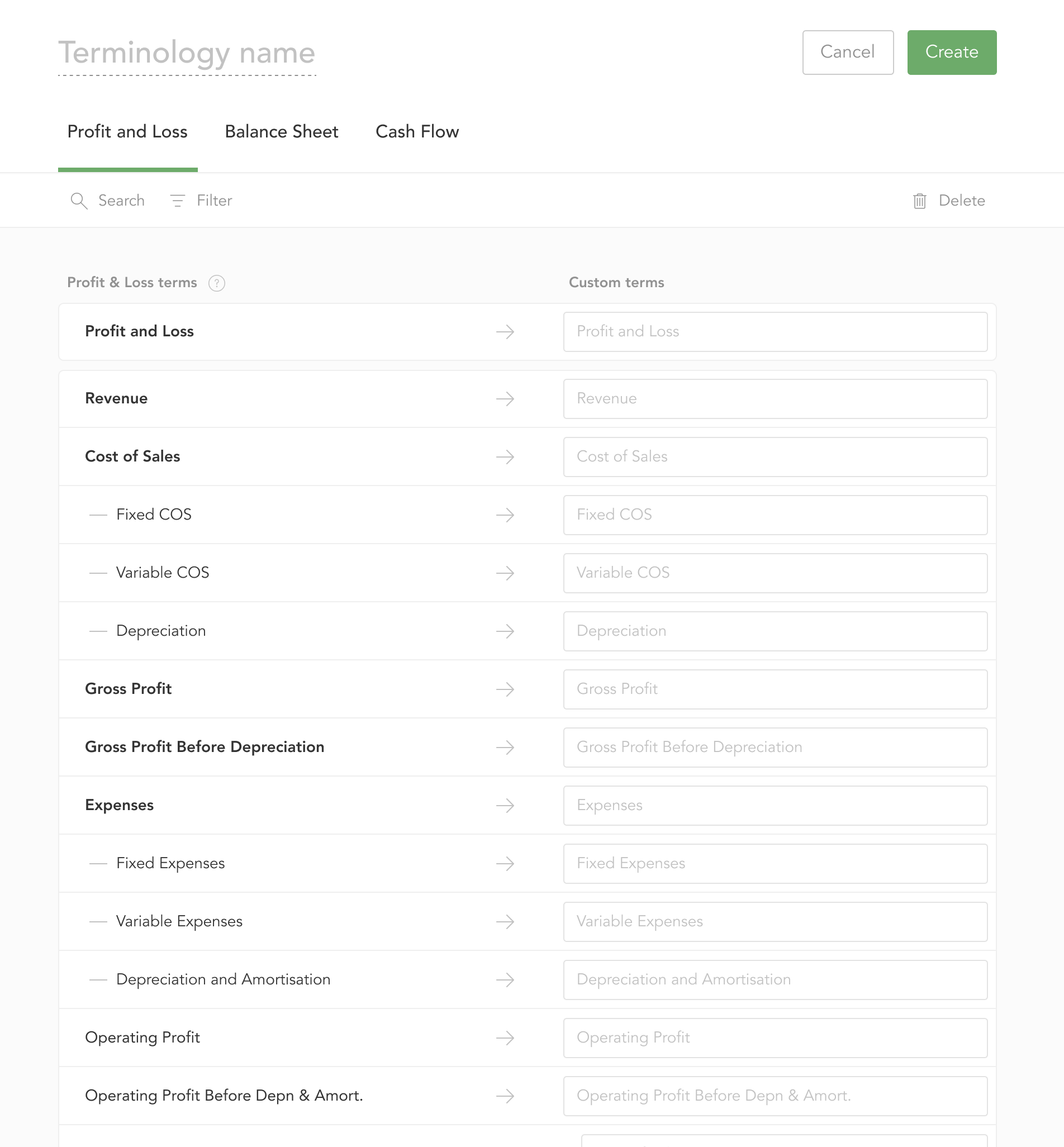Click the search icon

pyautogui.click(x=79, y=200)
